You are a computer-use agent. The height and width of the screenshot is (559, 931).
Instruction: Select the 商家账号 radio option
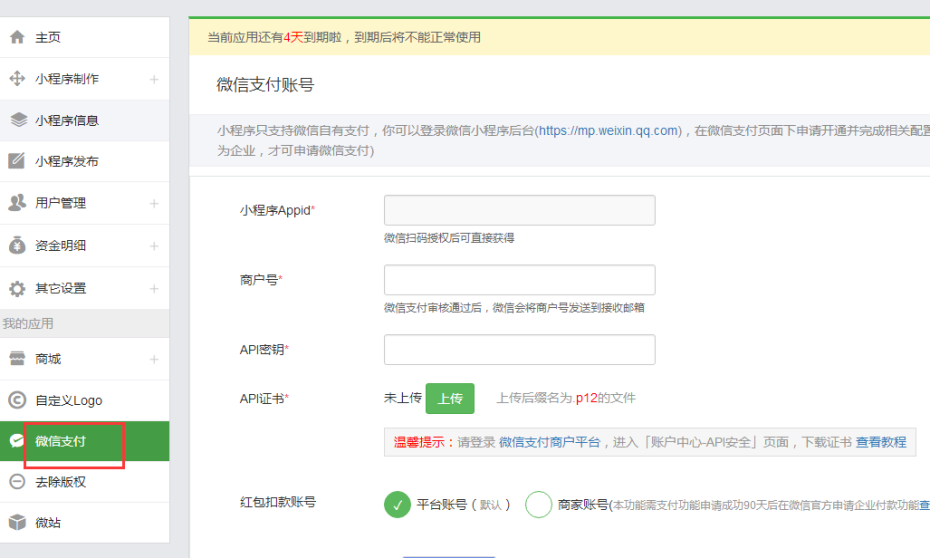[539, 505]
